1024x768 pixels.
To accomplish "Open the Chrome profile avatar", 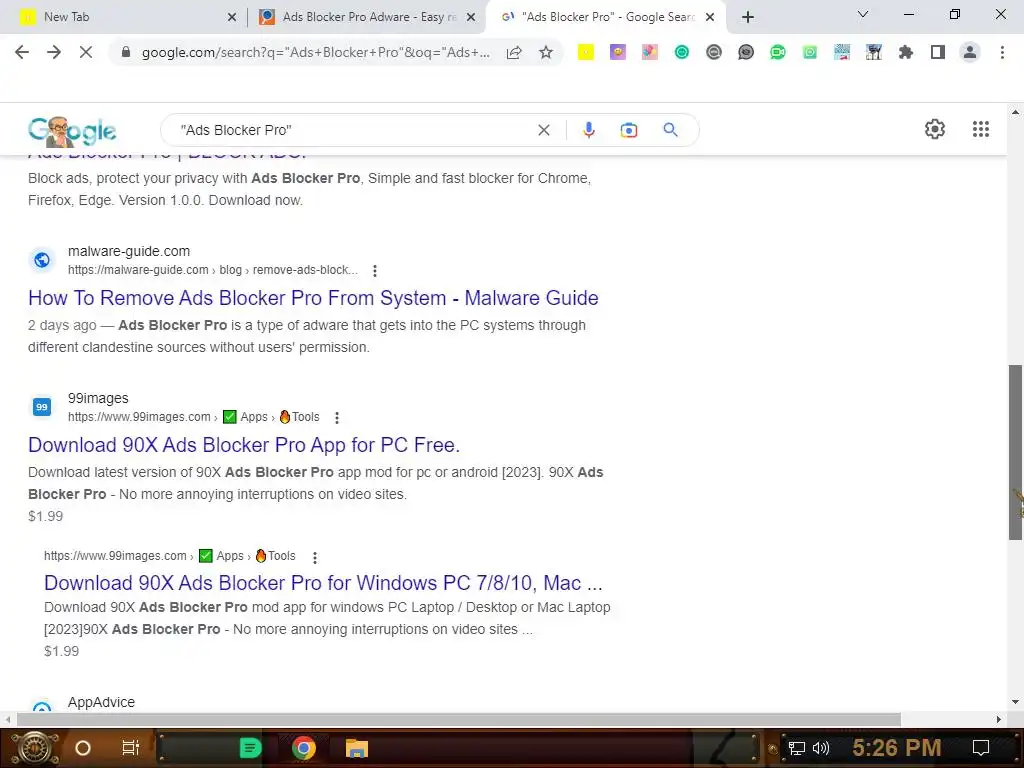I will pyautogui.click(x=970, y=52).
